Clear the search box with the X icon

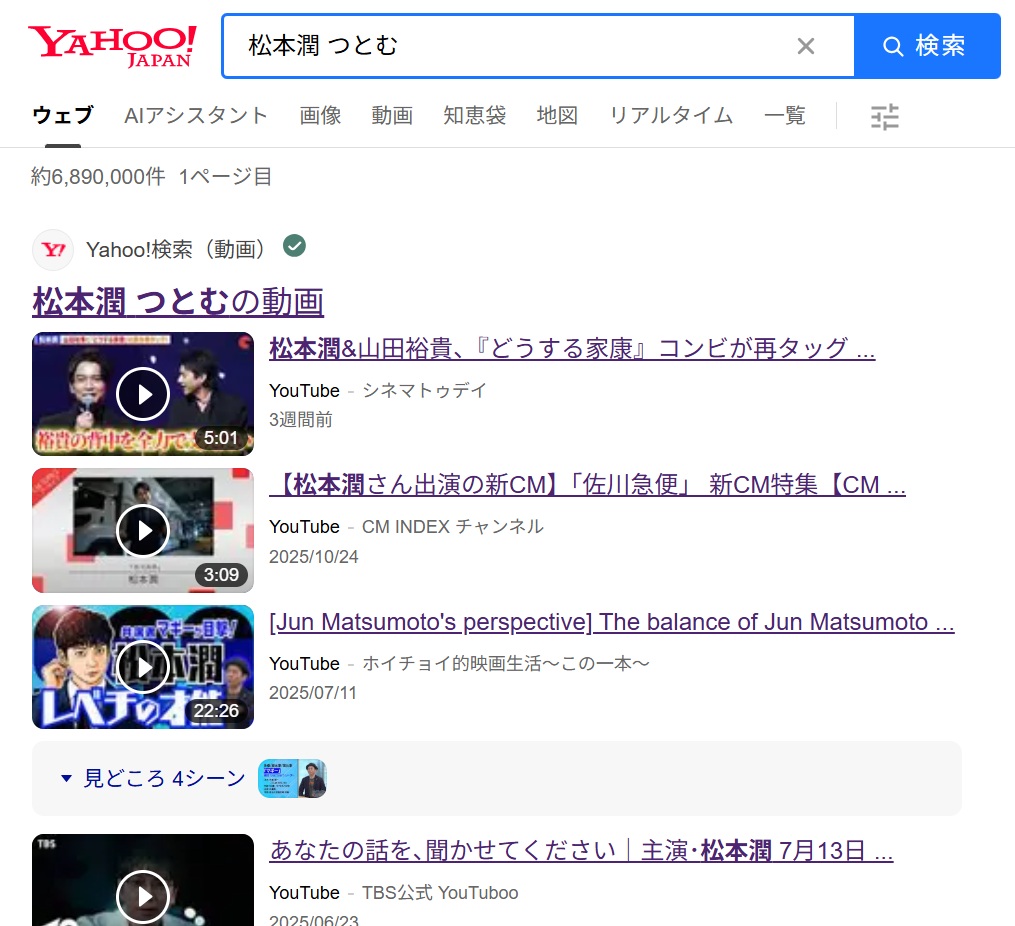point(805,46)
